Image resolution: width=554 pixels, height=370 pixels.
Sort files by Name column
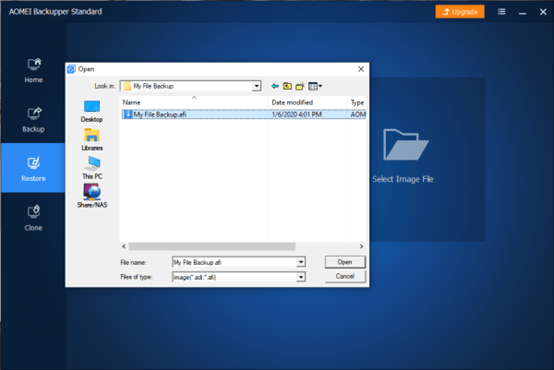tap(194, 102)
